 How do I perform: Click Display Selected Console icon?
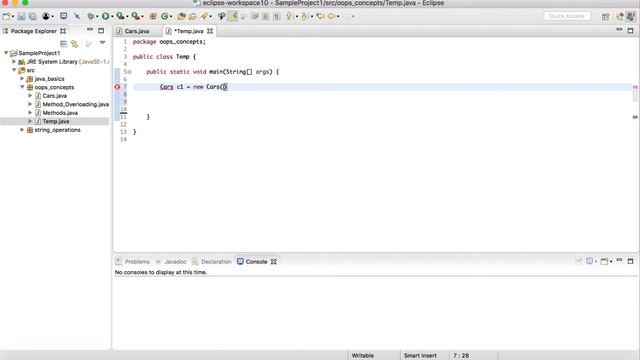589,261
